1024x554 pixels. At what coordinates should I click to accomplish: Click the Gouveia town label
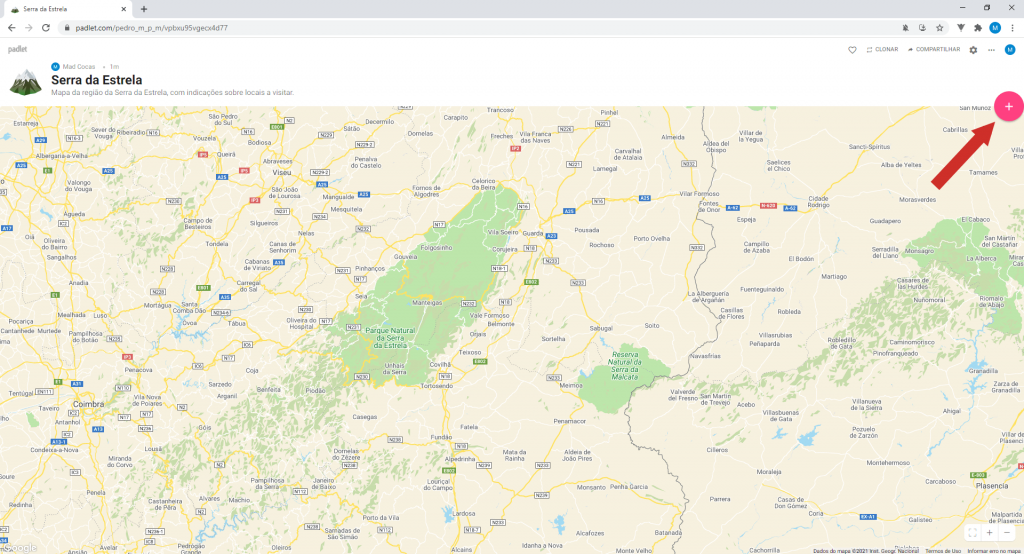(x=405, y=257)
